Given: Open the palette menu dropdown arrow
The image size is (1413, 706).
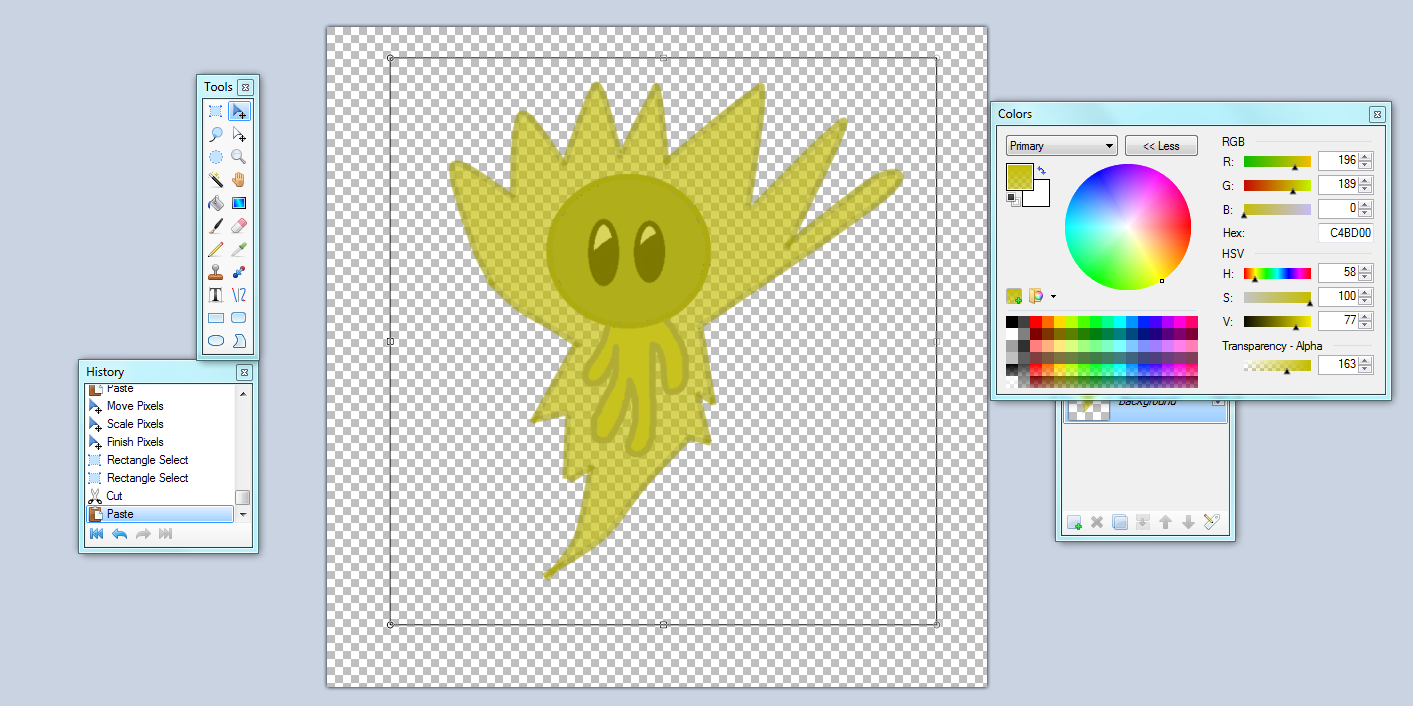Looking at the screenshot, I should tap(1053, 297).
